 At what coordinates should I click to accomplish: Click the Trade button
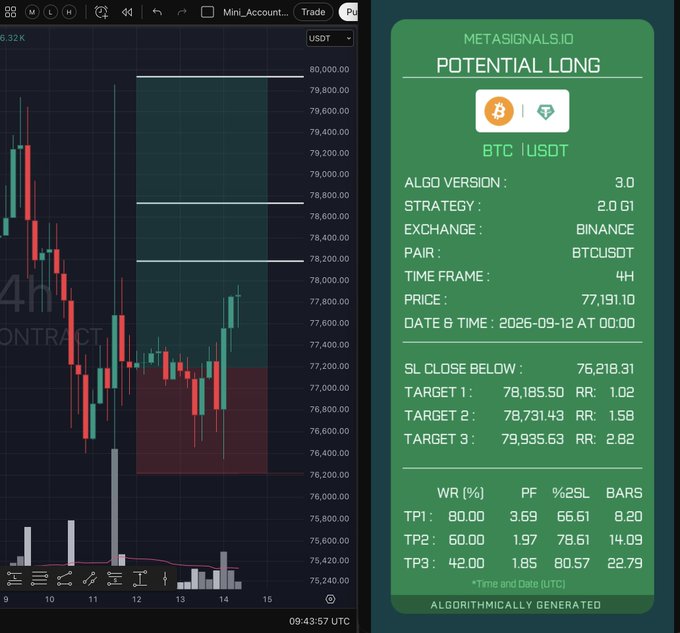313,12
